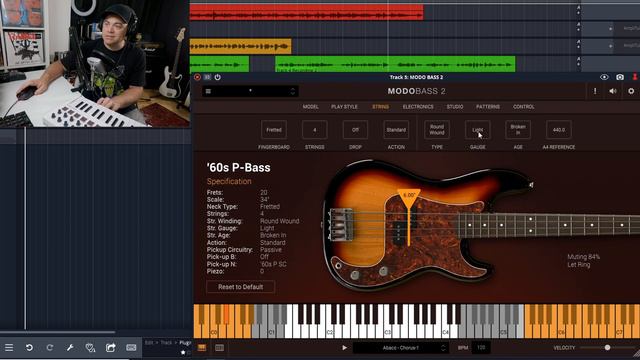Image resolution: width=640 pixels, height=360 pixels.
Task: Open the Abacc - Chorus1 pattern dropdown
Action: click(400, 348)
